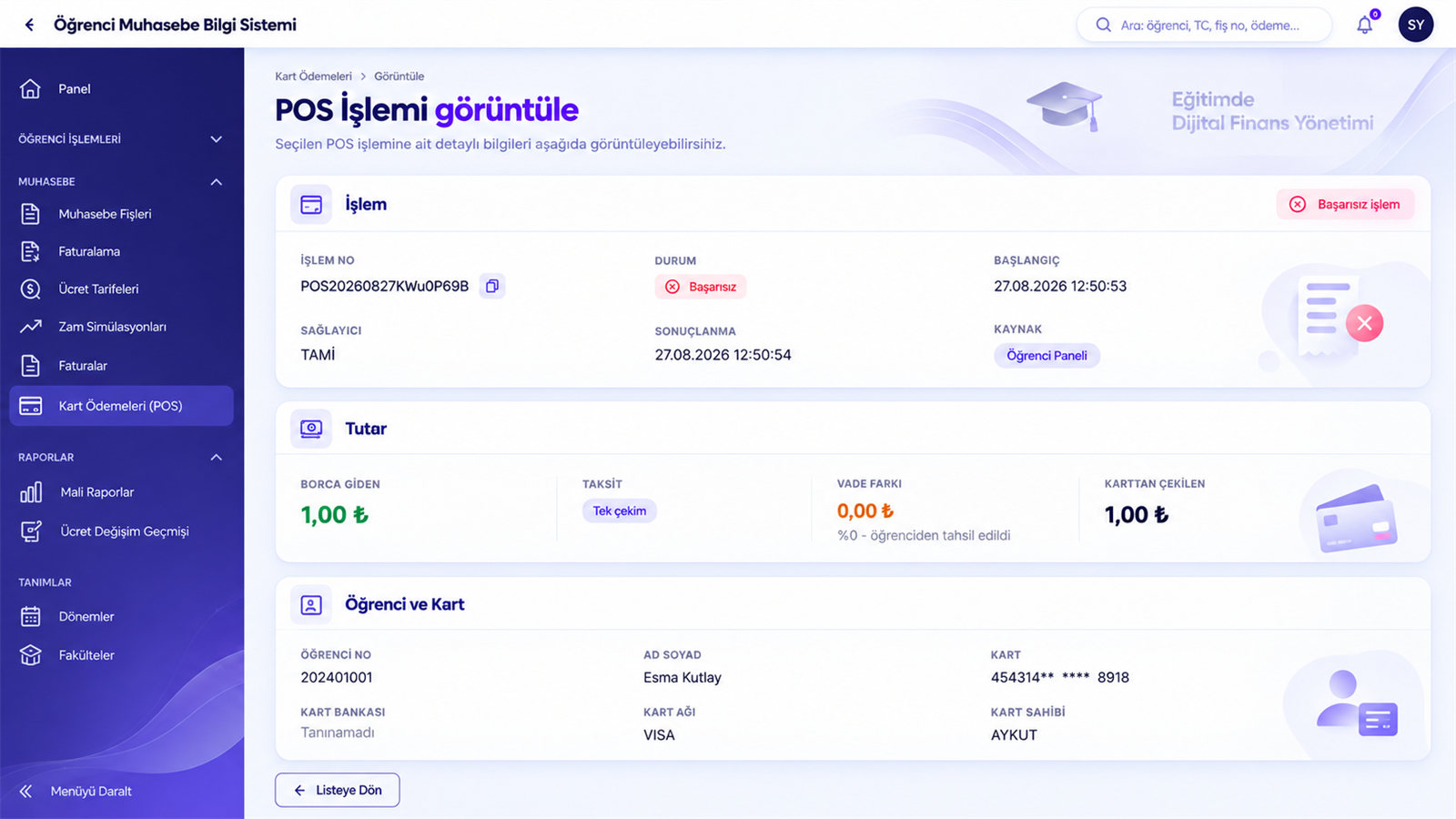Screen dimensions: 1456x819
Task: Open the notifications bell
Action: click(1364, 25)
